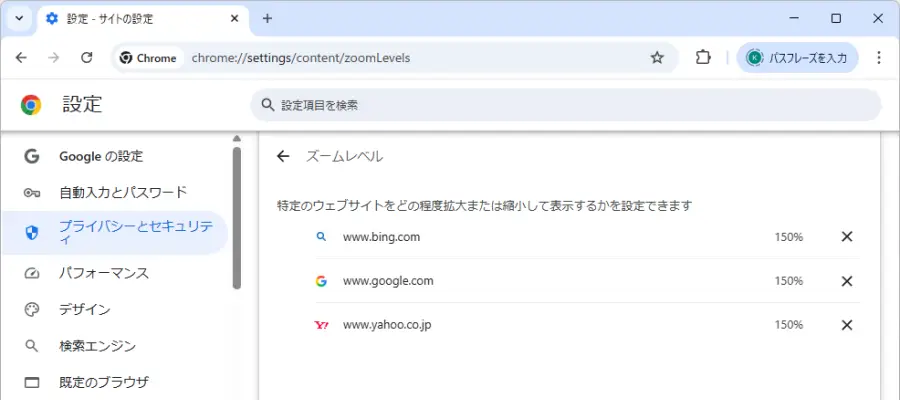Go back from ズームレベル page
The image size is (900, 400).
tap(283, 156)
